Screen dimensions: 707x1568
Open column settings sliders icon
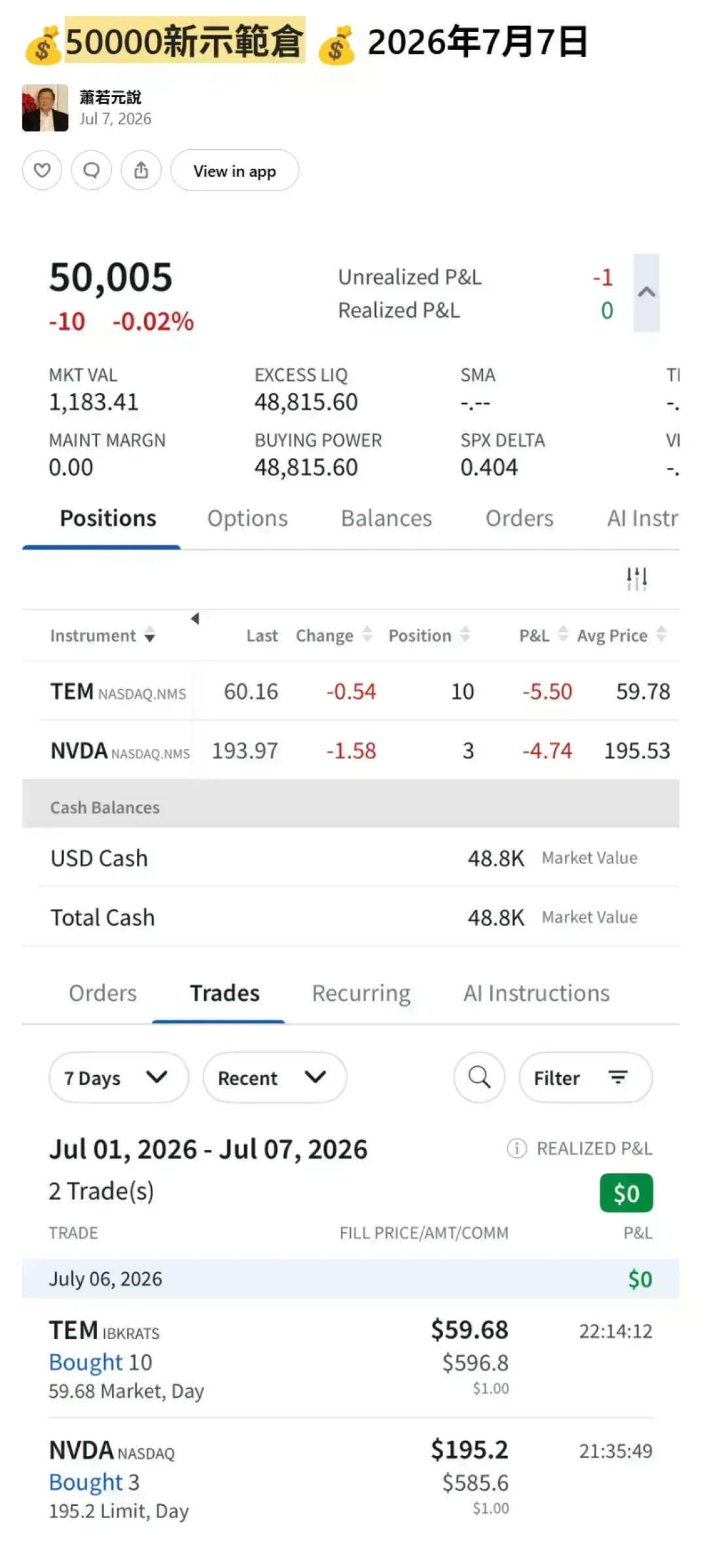click(x=636, y=579)
